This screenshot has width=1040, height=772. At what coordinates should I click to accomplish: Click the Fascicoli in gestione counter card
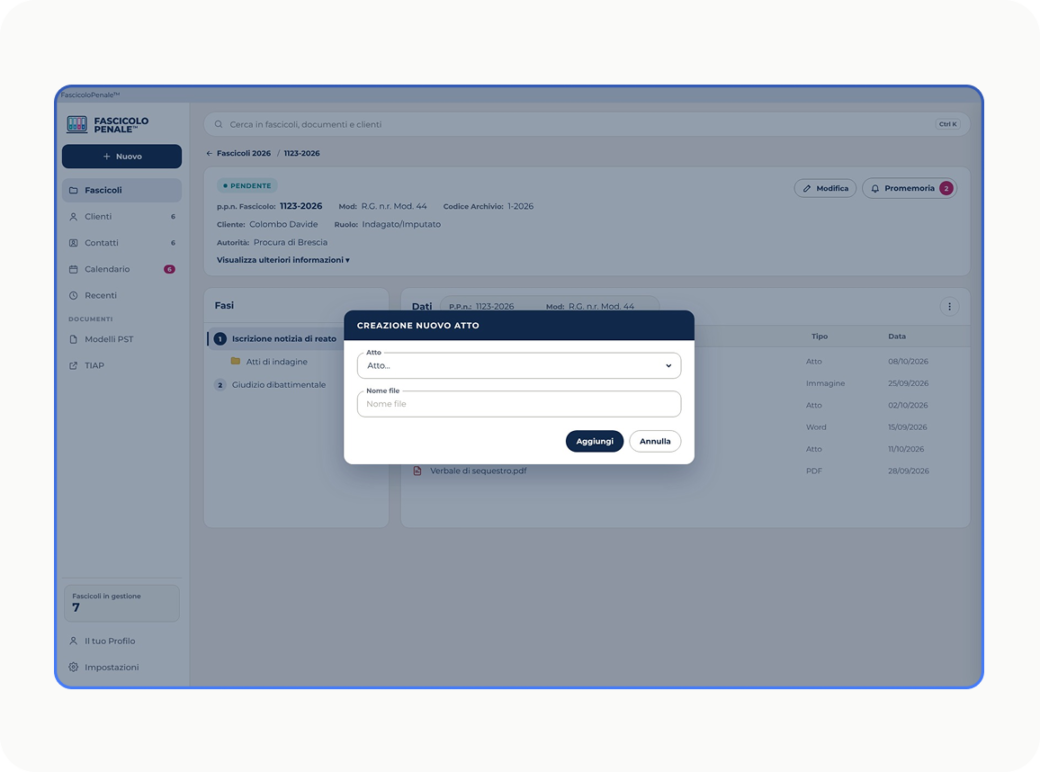coord(122,603)
